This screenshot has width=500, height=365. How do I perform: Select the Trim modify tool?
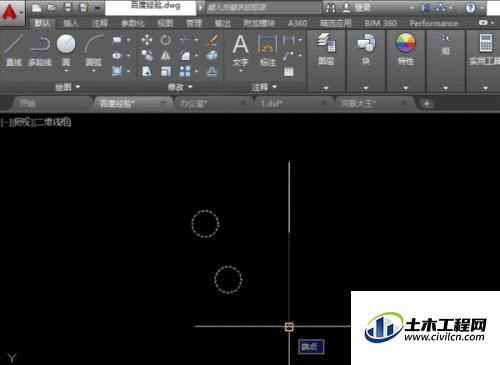point(185,40)
